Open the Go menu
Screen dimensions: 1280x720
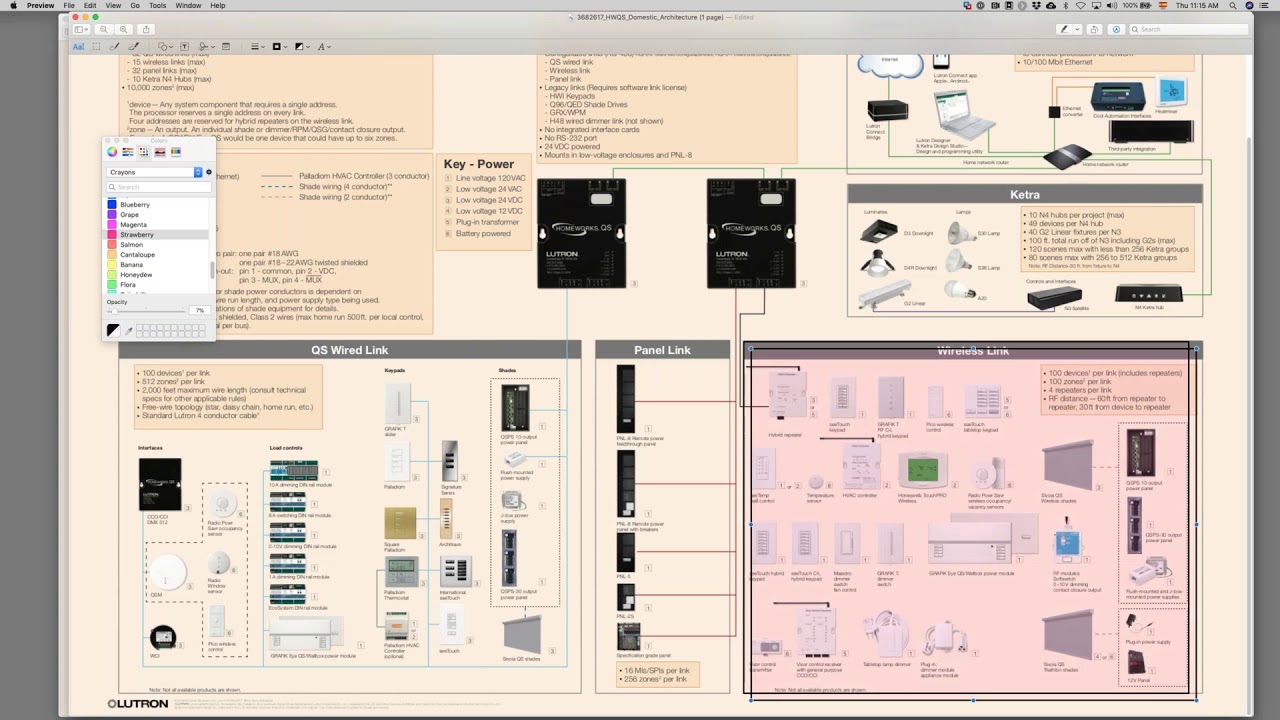coord(135,5)
